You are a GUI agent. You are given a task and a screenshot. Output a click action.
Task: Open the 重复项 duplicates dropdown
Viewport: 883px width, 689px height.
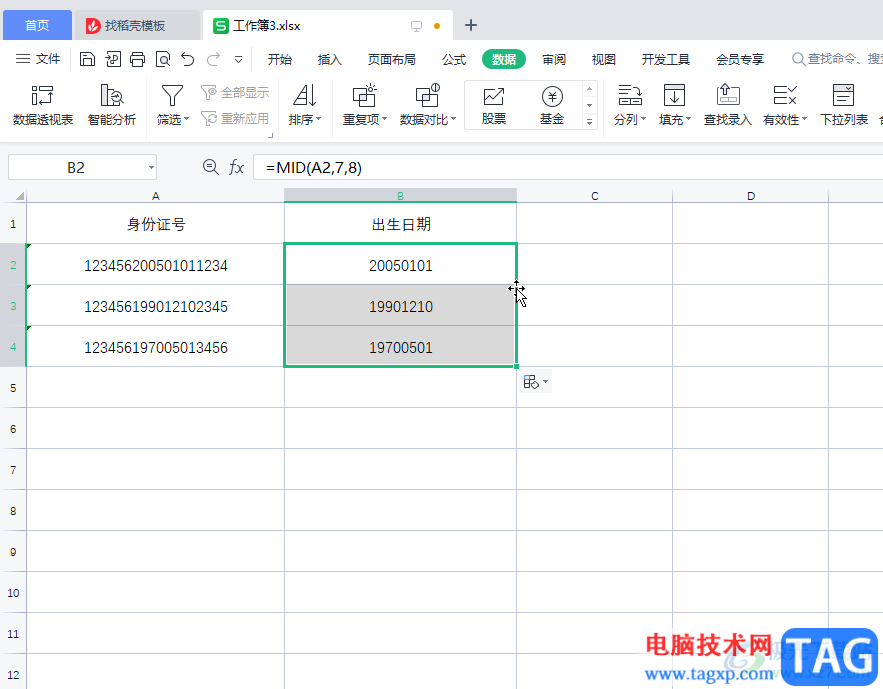pos(365,105)
